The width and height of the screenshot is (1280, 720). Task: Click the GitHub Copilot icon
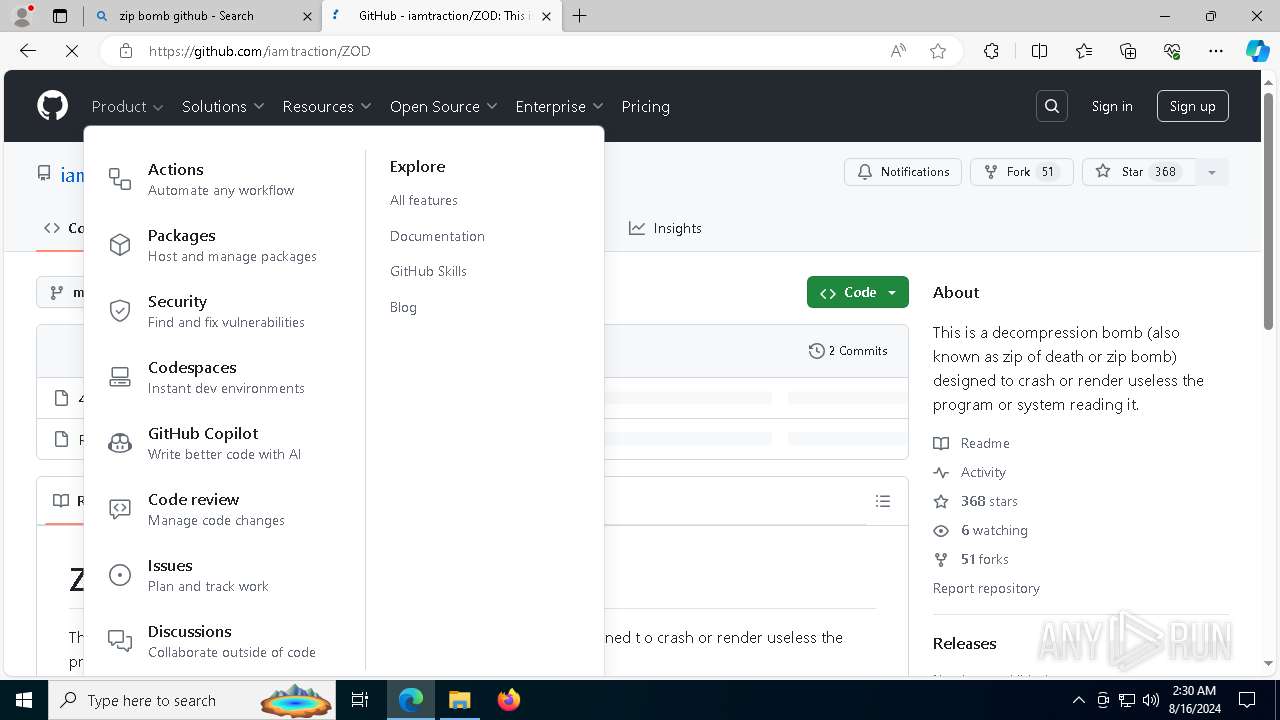click(x=120, y=443)
